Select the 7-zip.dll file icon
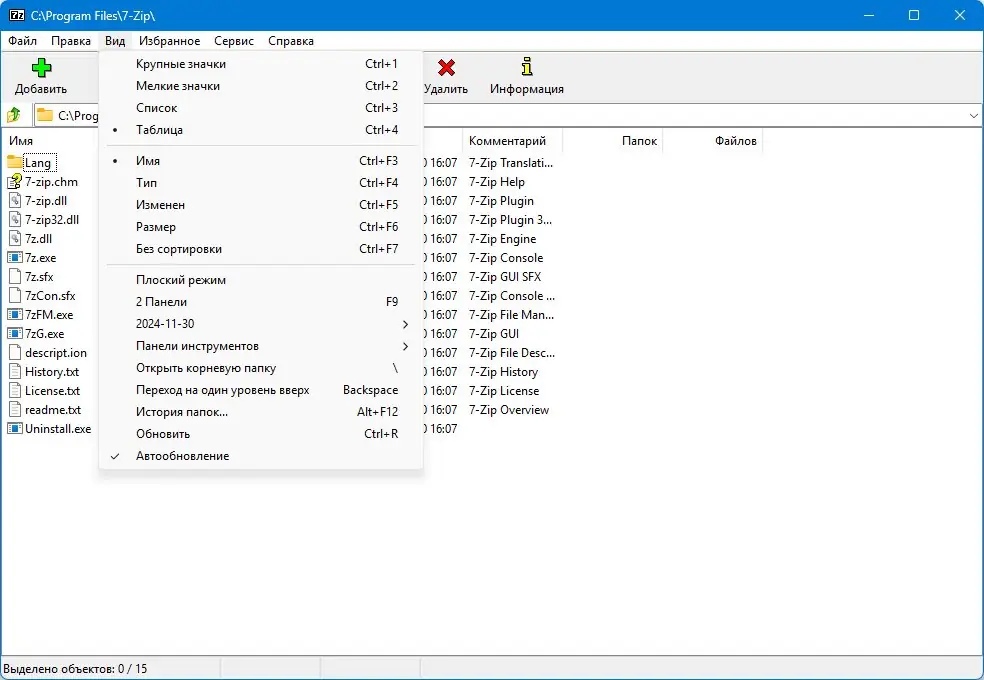The height and width of the screenshot is (680, 984). (14, 201)
